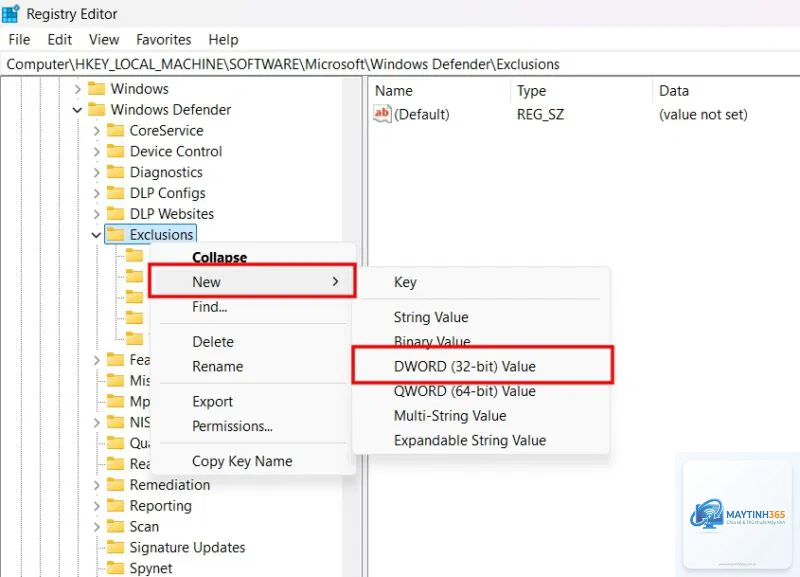The image size is (800, 577).
Task: Select the Windows Defender folder icon
Action: click(96, 109)
